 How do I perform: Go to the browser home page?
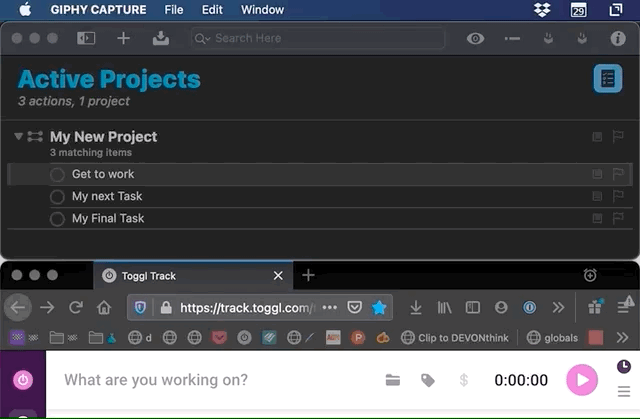click(x=104, y=307)
